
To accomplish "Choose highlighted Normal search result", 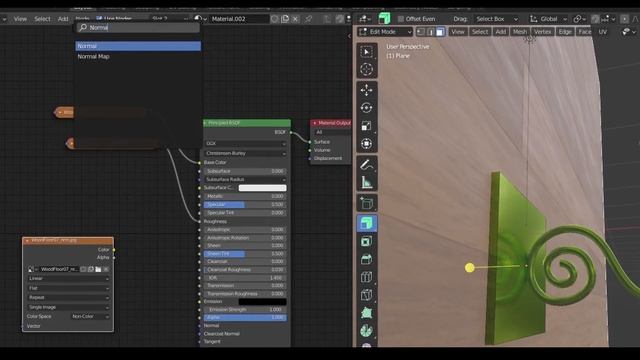I will 138,46.
